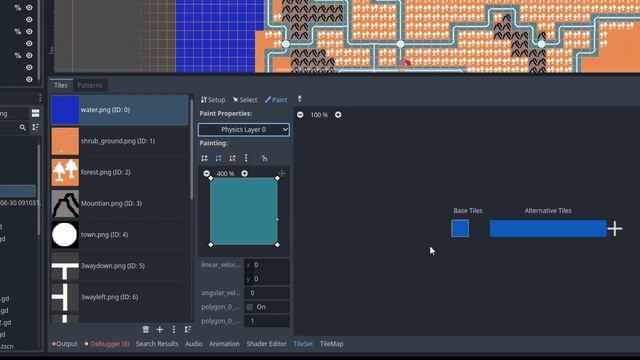Click the tile sources list scrollbar
640x360 pixels.
coord(191,149)
